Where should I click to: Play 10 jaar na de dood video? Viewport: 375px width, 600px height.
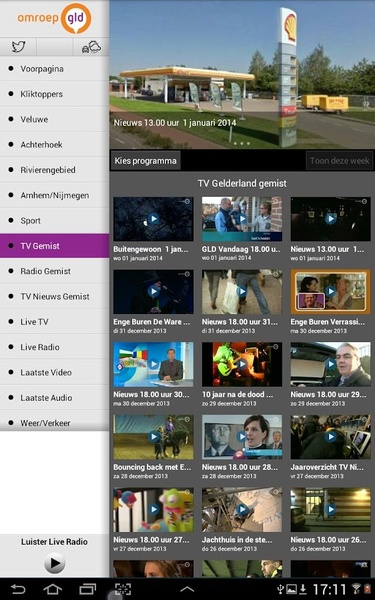(242, 364)
